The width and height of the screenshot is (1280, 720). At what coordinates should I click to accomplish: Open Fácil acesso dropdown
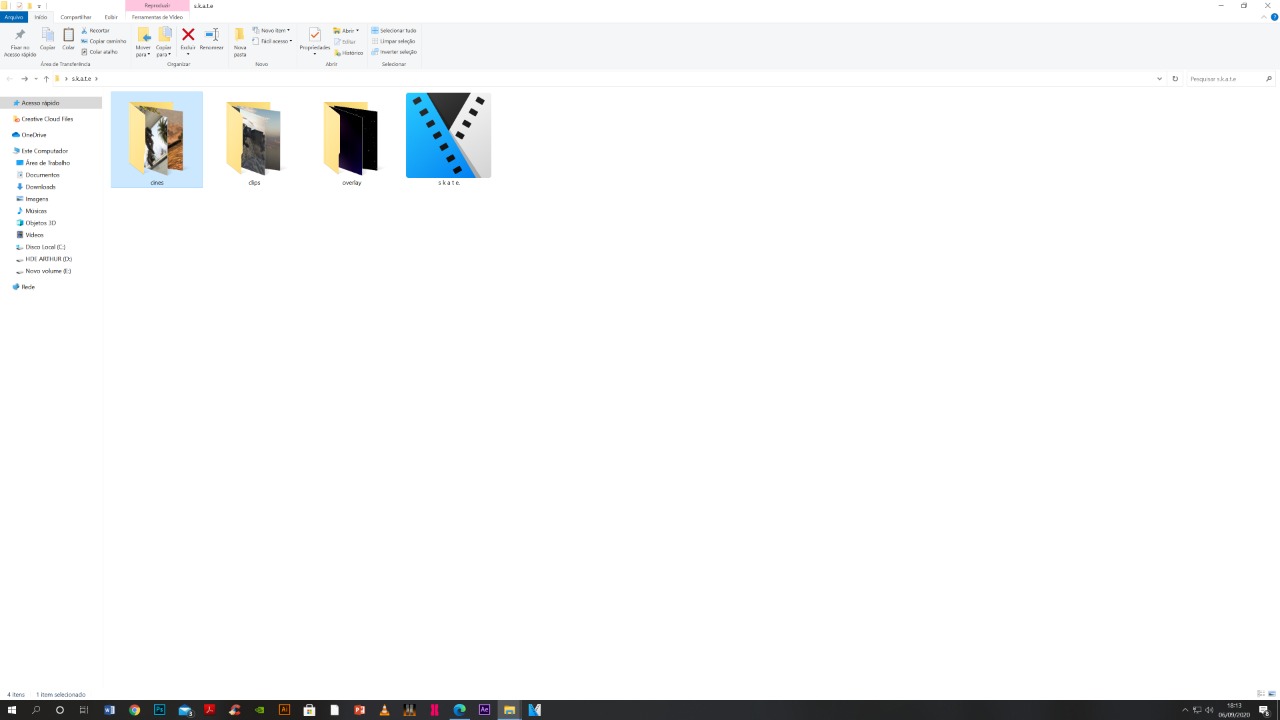click(272, 41)
